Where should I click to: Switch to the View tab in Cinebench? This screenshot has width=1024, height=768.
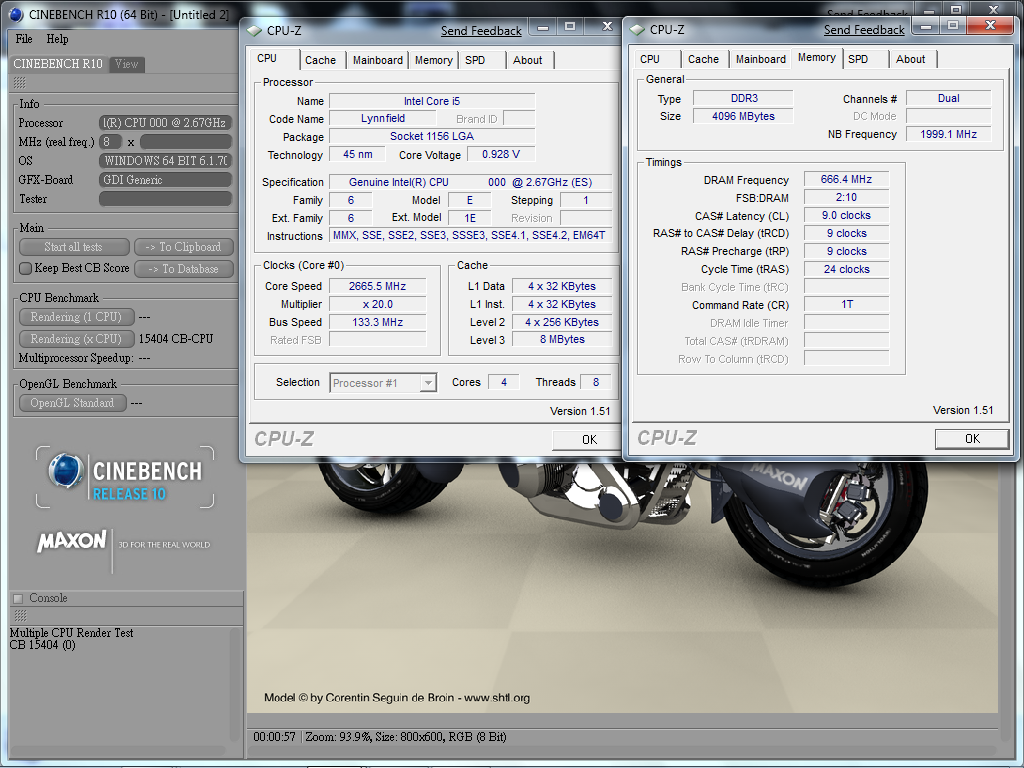point(127,64)
